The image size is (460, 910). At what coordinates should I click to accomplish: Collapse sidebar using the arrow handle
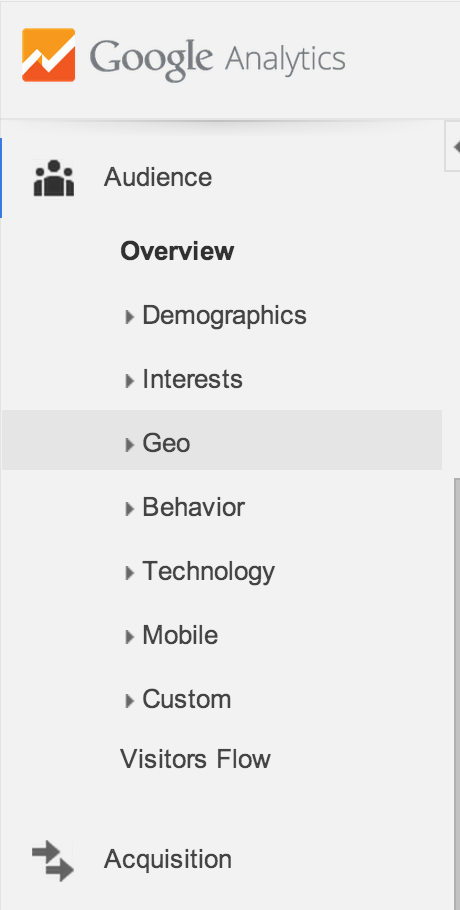point(454,147)
